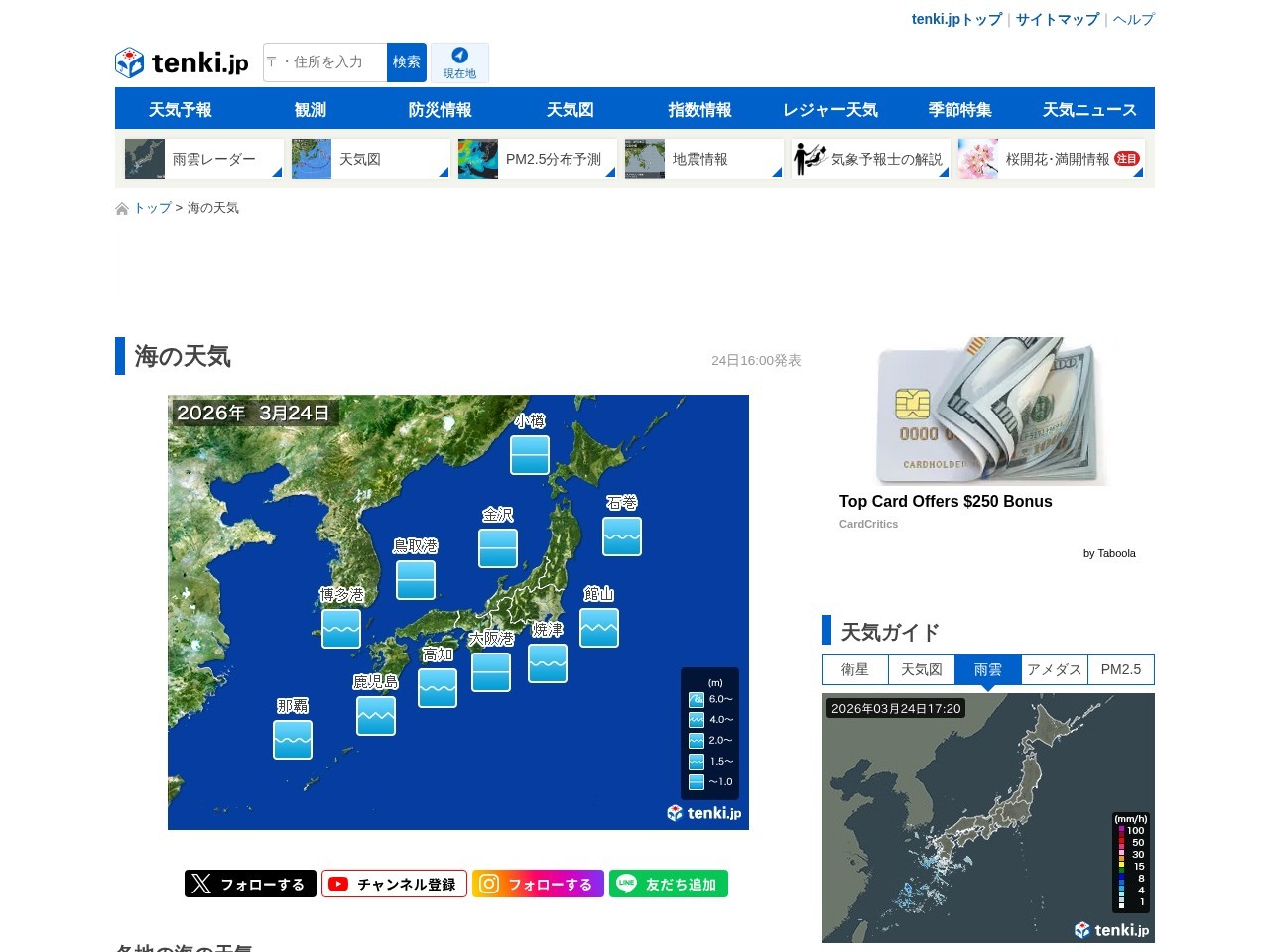Click the 石巻 wave height icon

[x=622, y=536]
